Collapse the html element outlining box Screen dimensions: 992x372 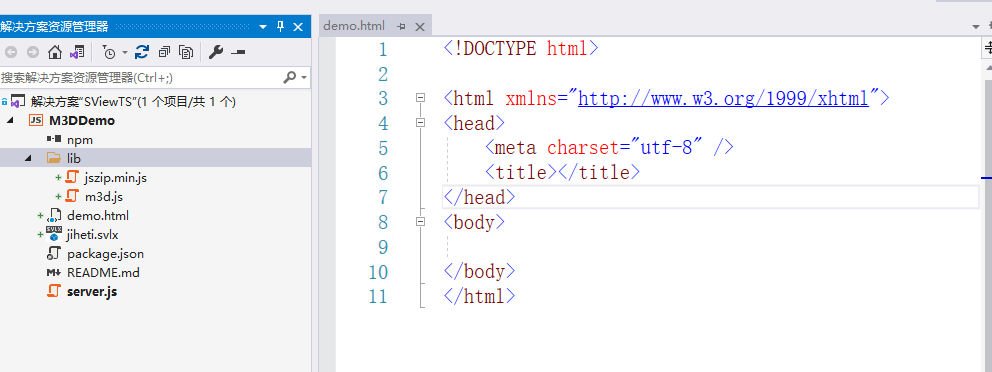[x=420, y=97]
